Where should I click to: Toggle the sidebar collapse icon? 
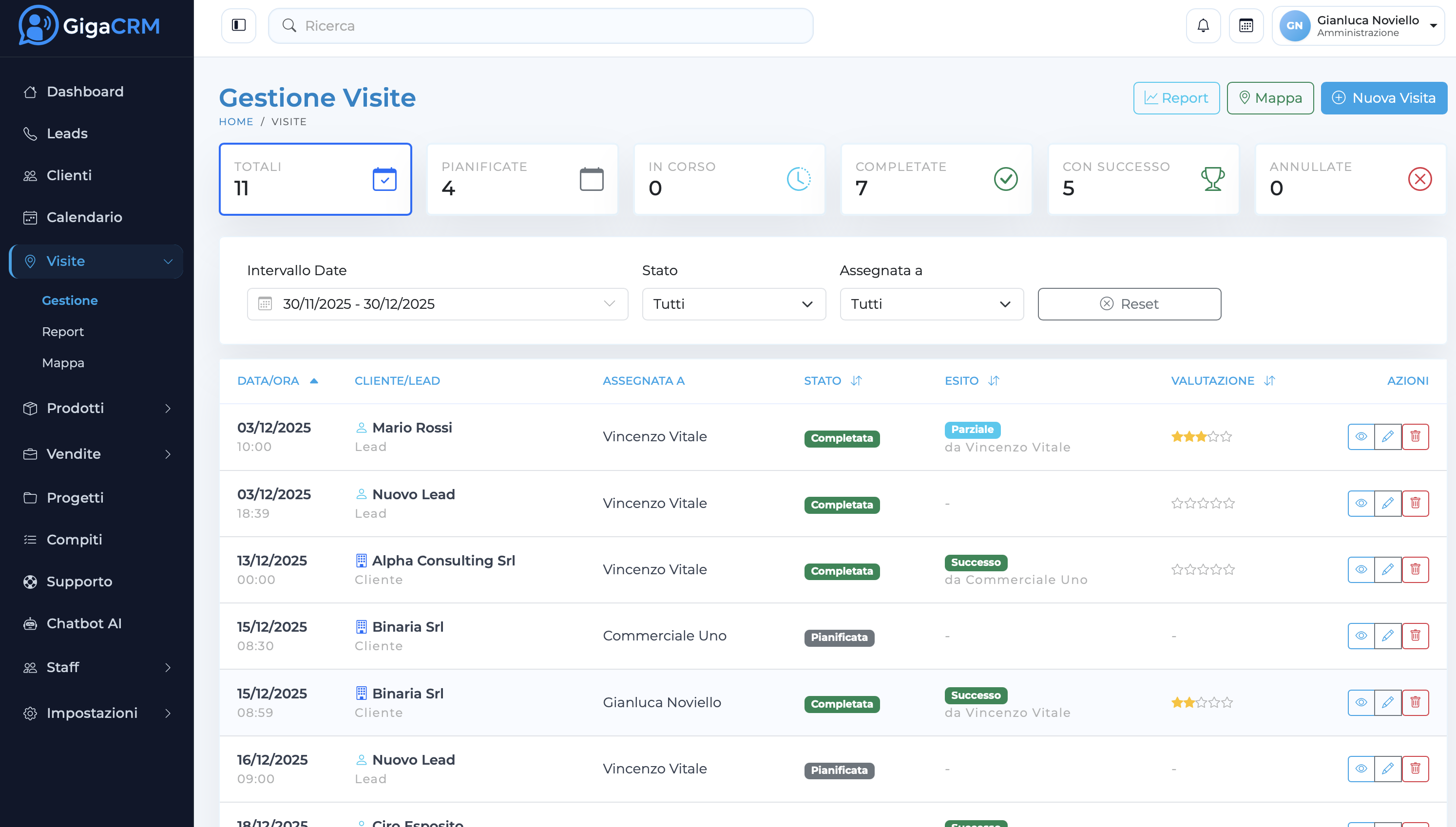coord(239,25)
